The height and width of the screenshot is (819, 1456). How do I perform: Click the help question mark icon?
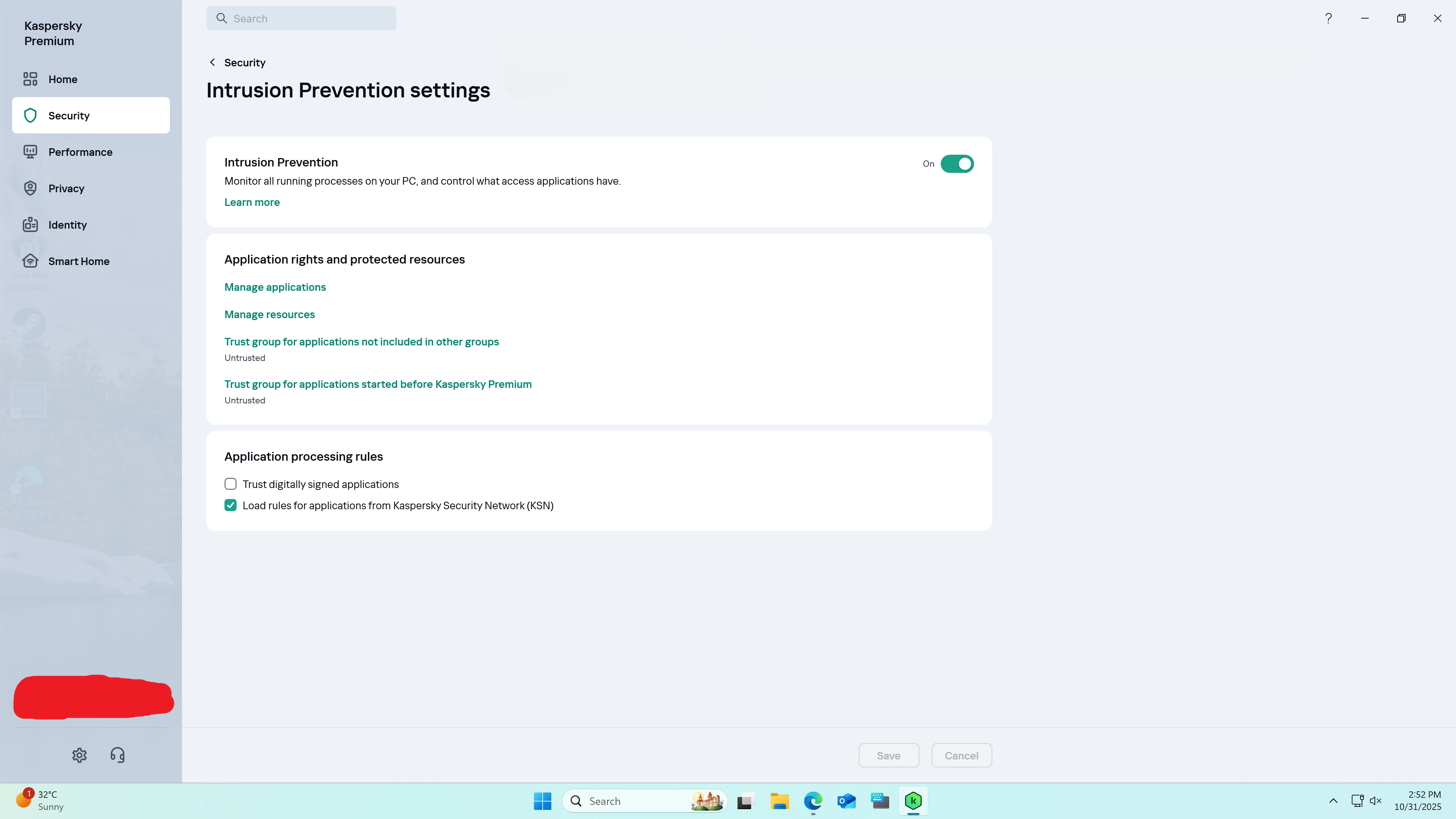click(1329, 18)
